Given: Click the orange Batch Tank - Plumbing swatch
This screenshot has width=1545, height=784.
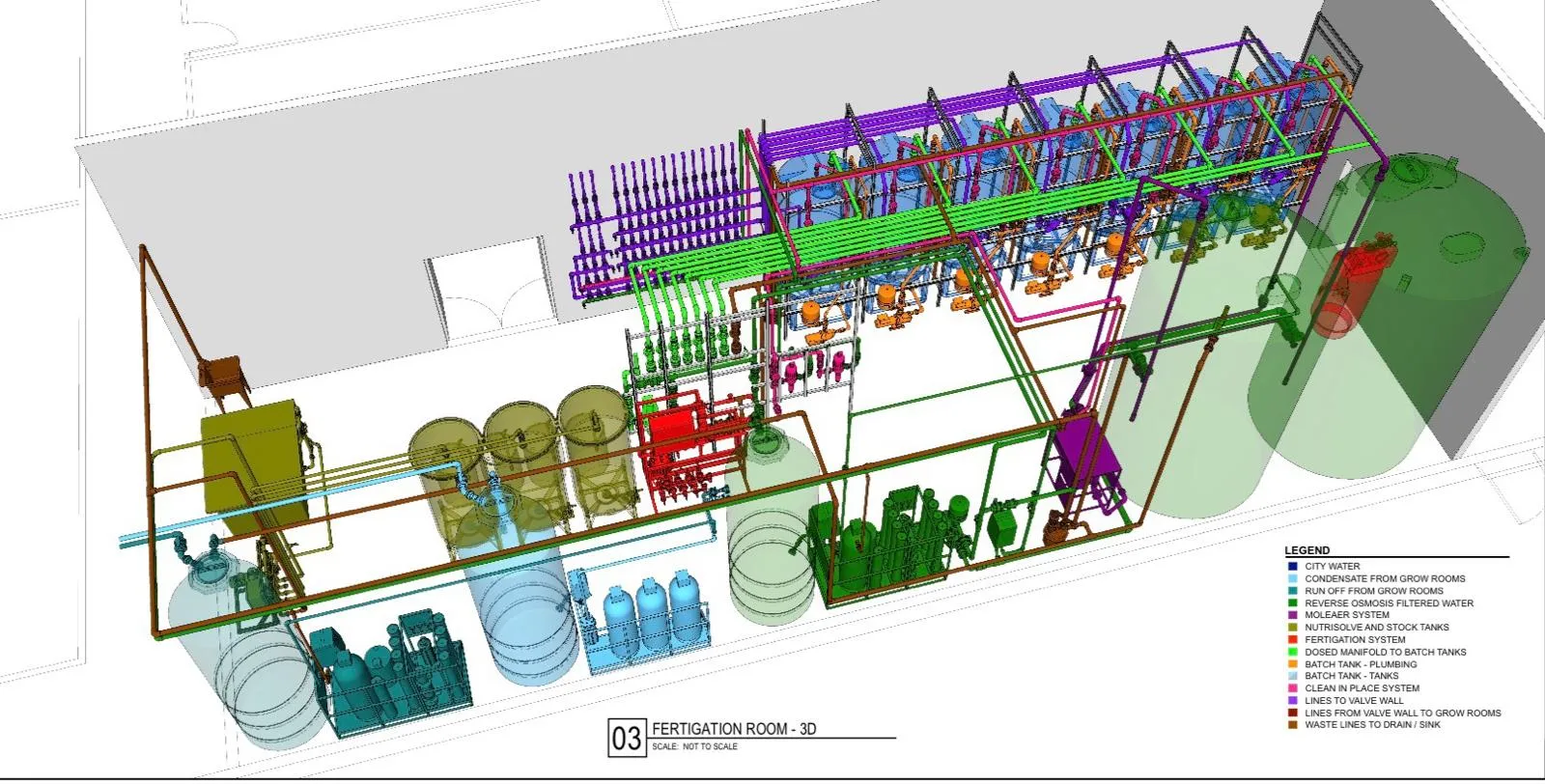Looking at the screenshot, I should (1292, 663).
